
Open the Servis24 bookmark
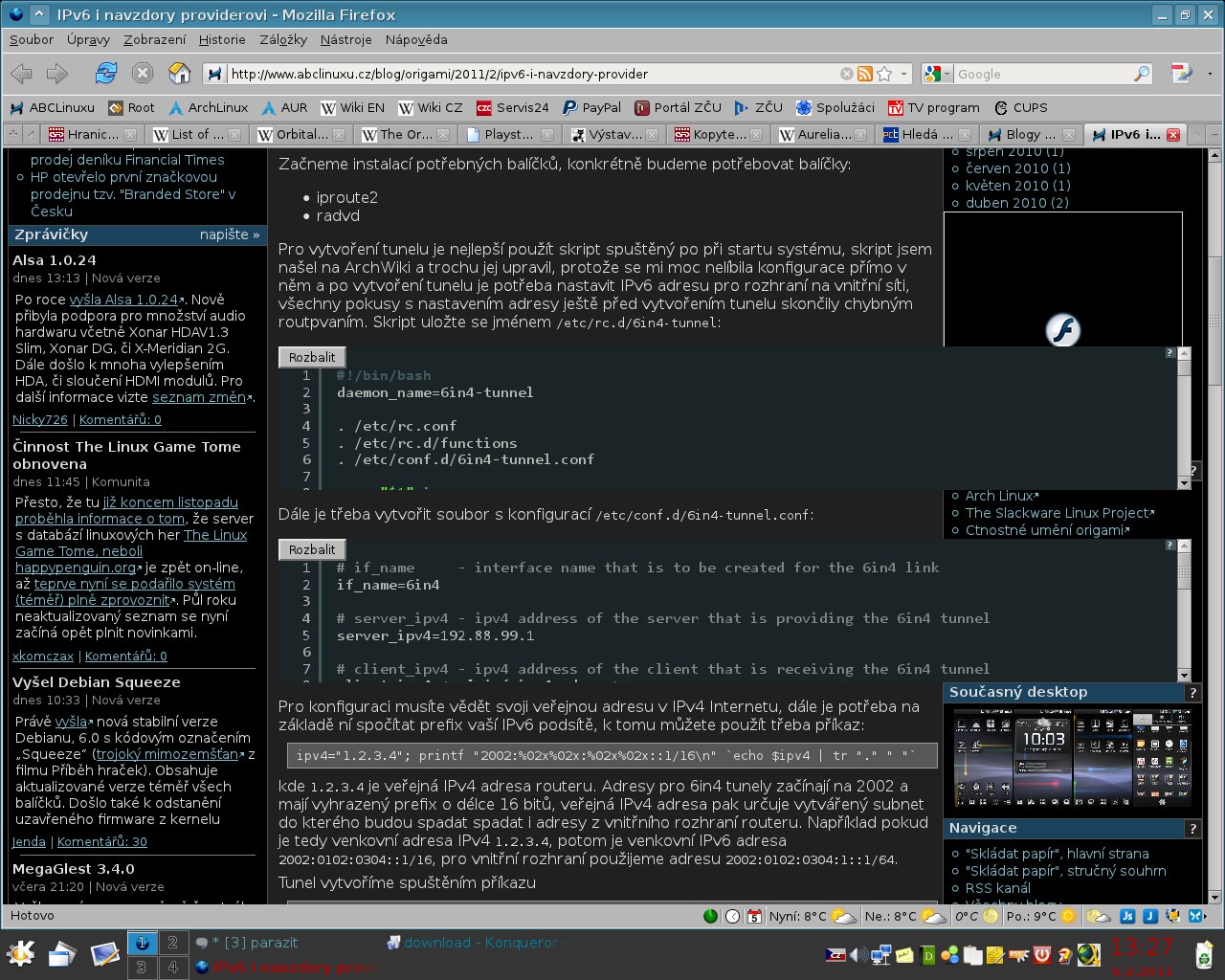click(x=513, y=108)
